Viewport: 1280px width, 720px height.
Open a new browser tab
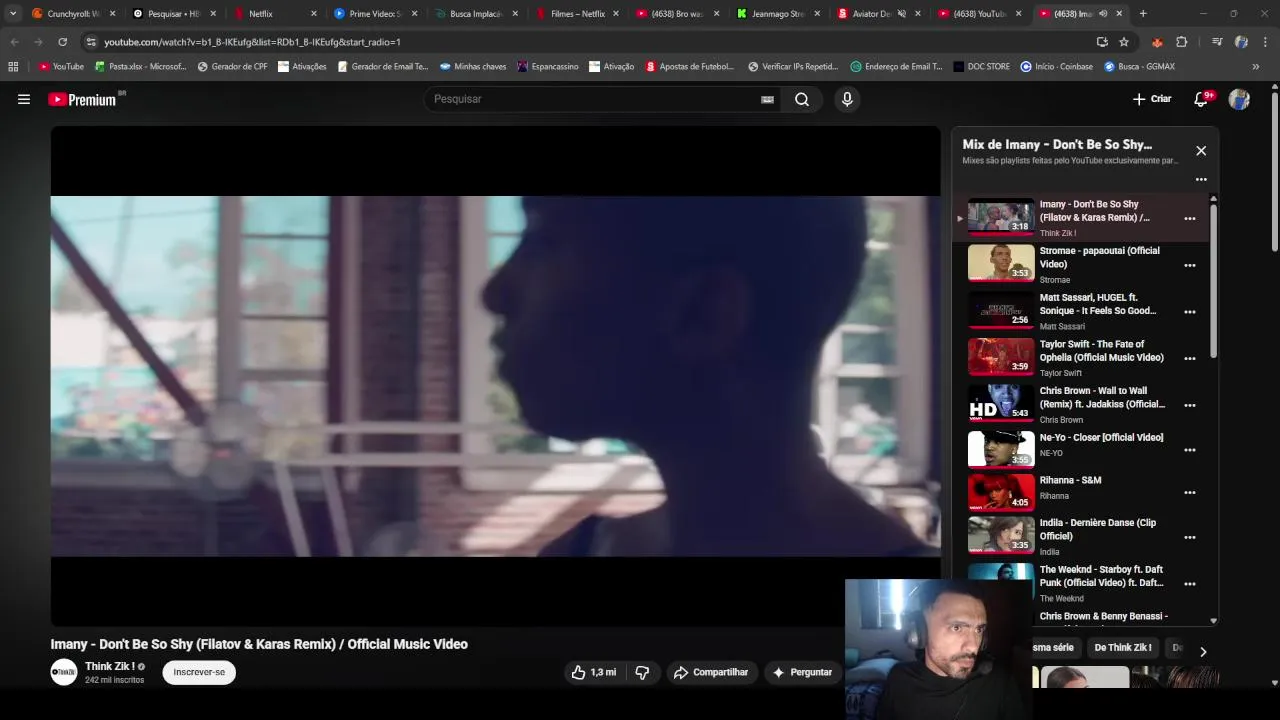tap(1143, 14)
